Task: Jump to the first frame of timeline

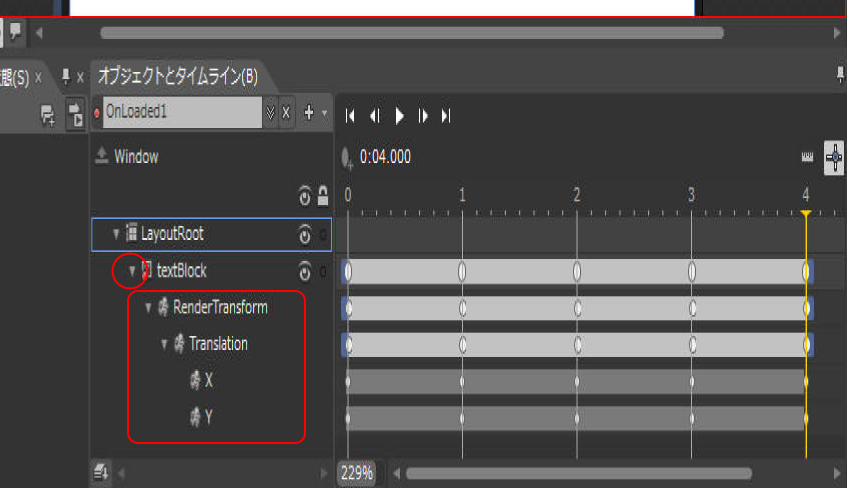Action: (351, 116)
